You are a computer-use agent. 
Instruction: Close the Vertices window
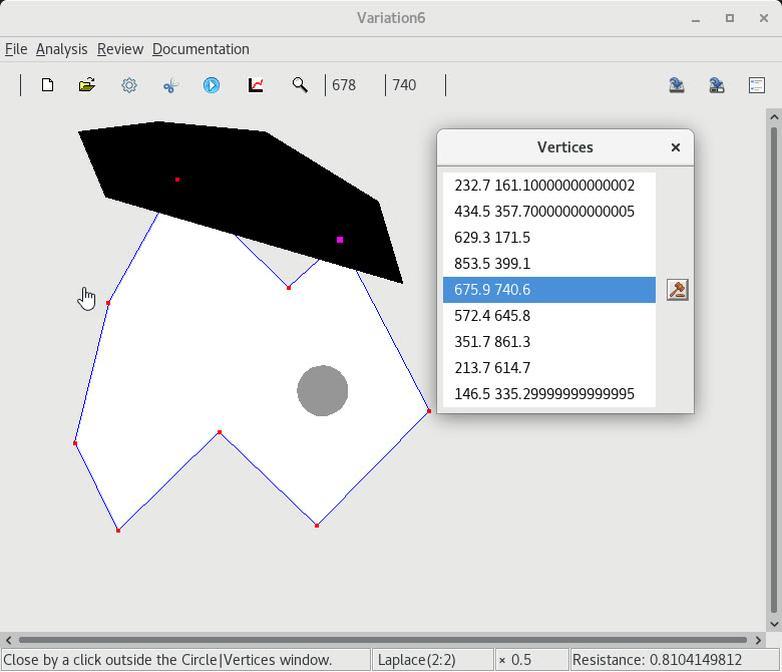coord(675,147)
